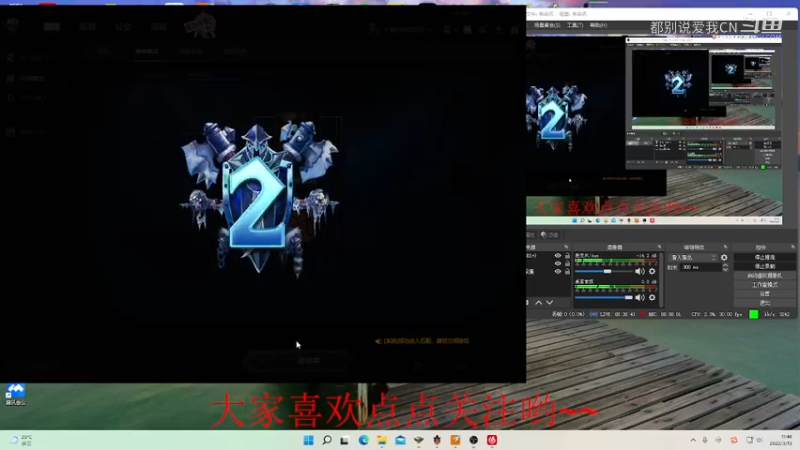Open 麦克风/Aux audio settings gear
This screenshot has height=450, width=800.
652,271
